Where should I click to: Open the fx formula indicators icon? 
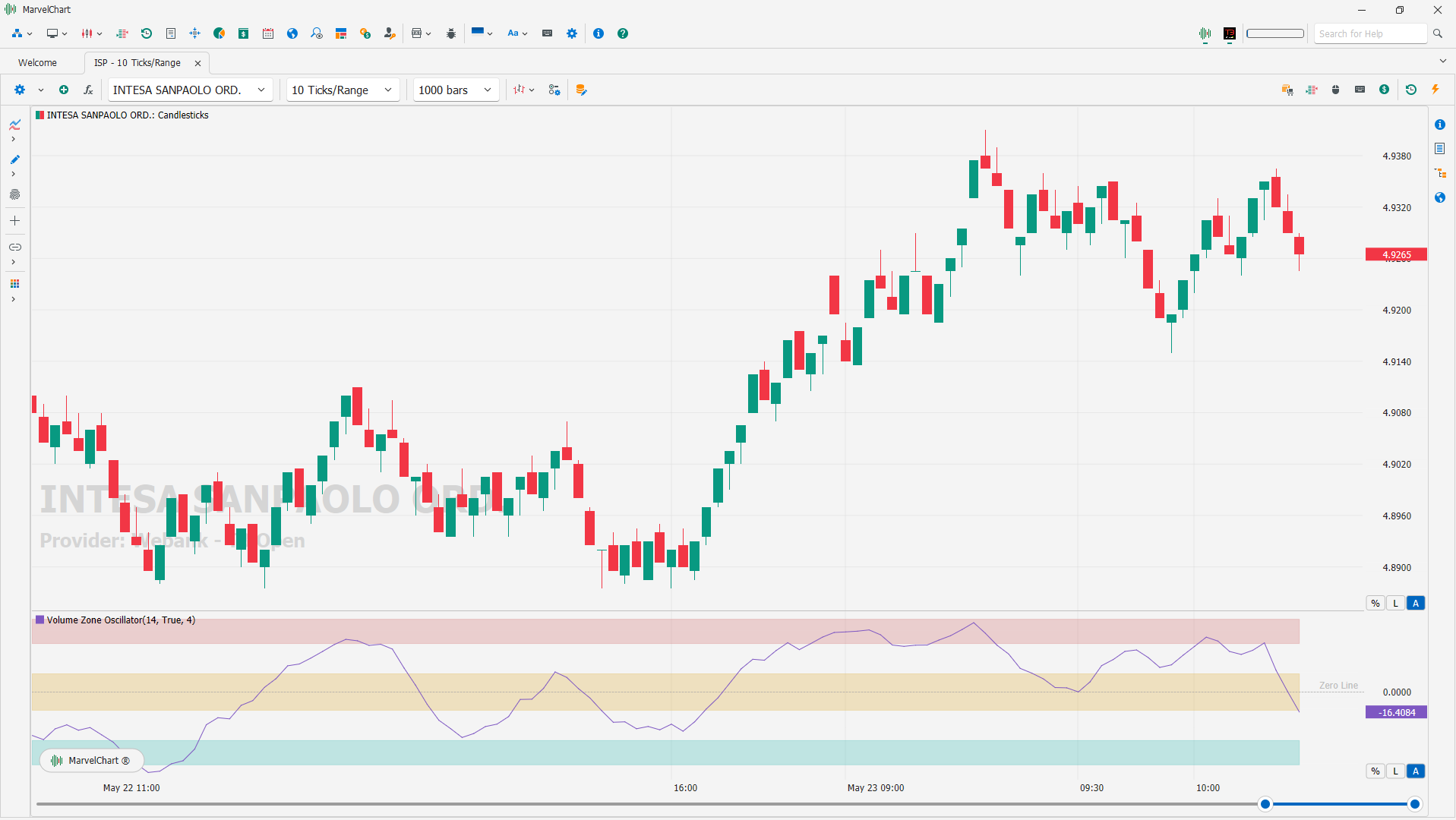click(88, 90)
